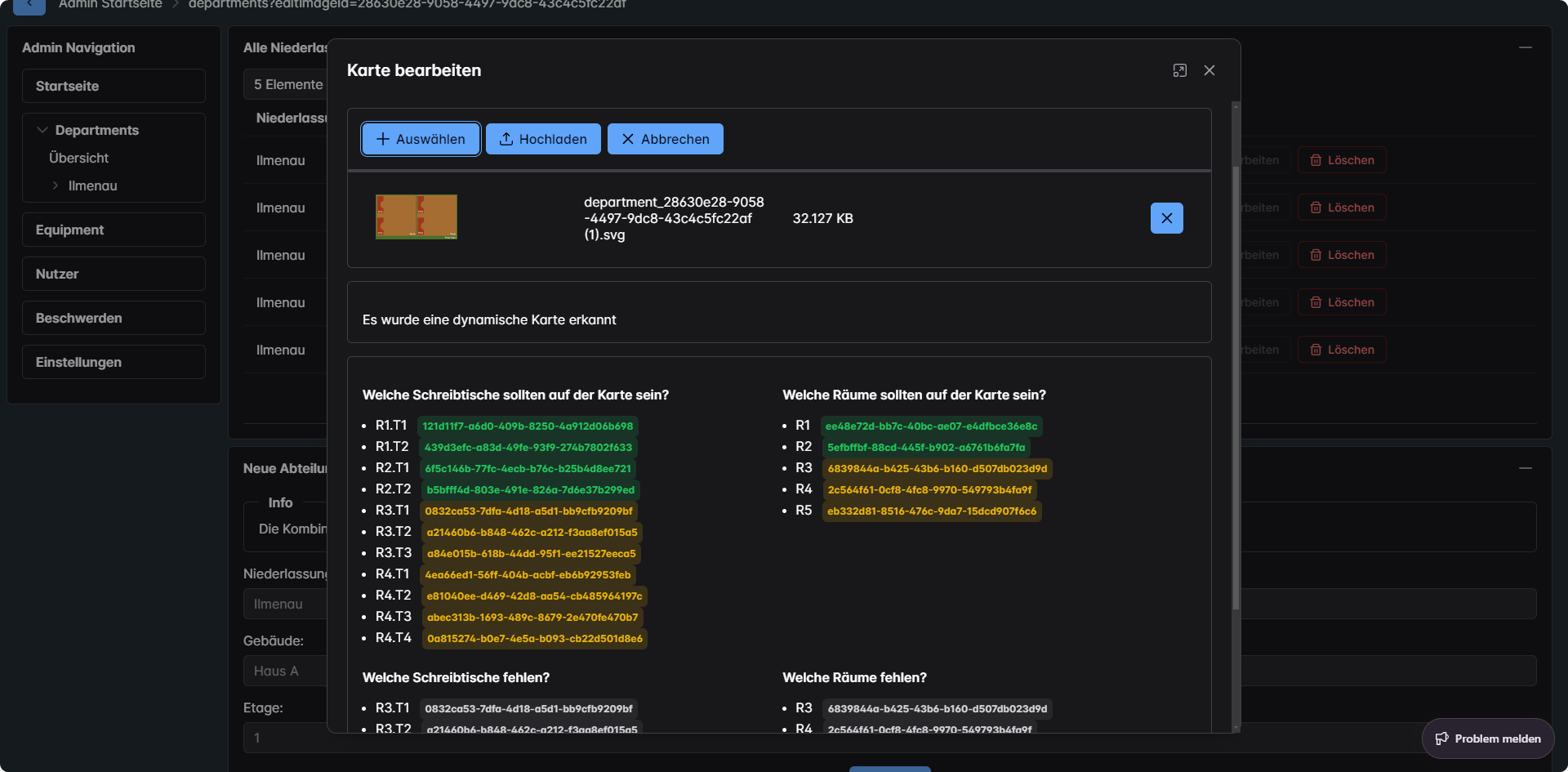Open Equipment in the admin navigation
The width and height of the screenshot is (1568, 772).
click(x=114, y=230)
